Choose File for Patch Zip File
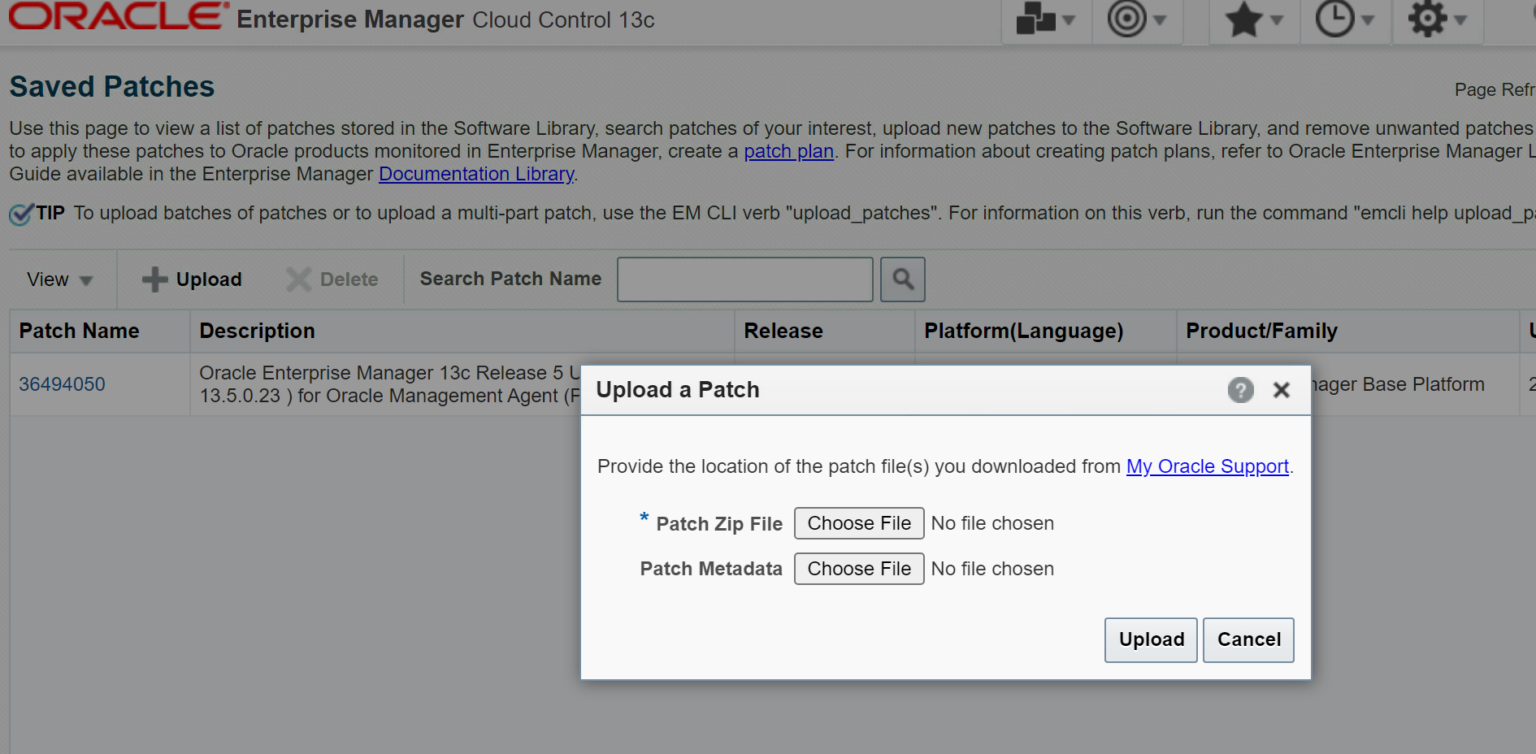Image resolution: width=1536 pixels, height=754 pixels. pos(858,523)
